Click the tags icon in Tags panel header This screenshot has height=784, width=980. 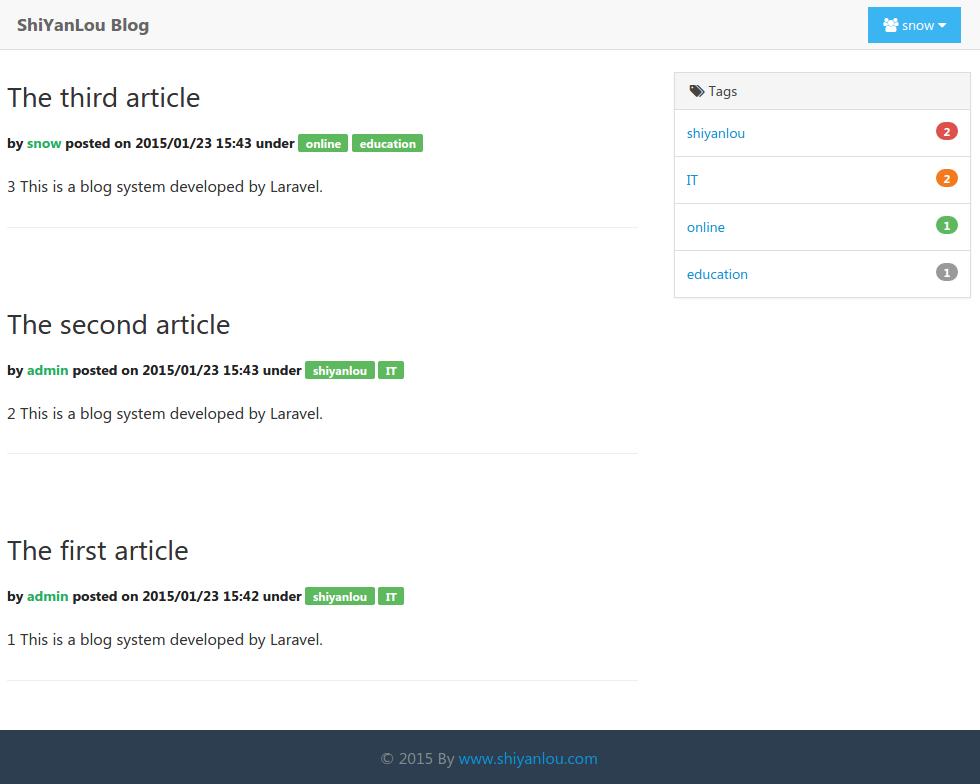click(x=696, y=91)
